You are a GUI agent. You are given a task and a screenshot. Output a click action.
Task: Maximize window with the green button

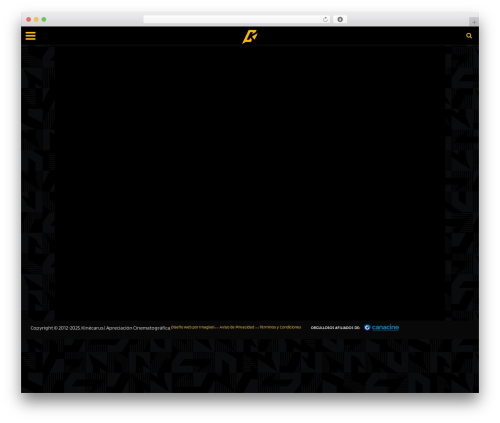(x=44, y=19)
